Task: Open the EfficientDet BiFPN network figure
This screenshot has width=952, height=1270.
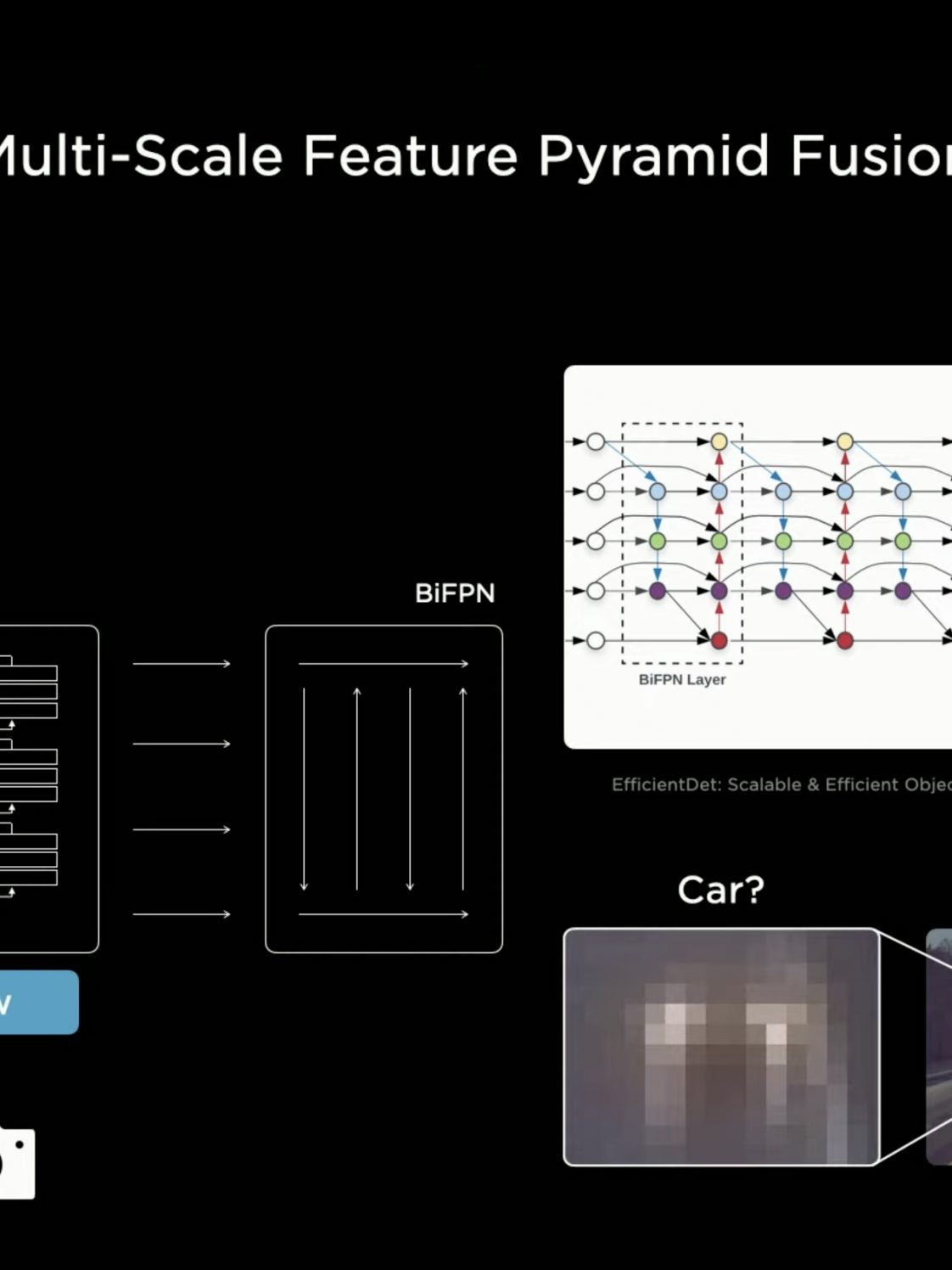Action: tap(758, 557)
